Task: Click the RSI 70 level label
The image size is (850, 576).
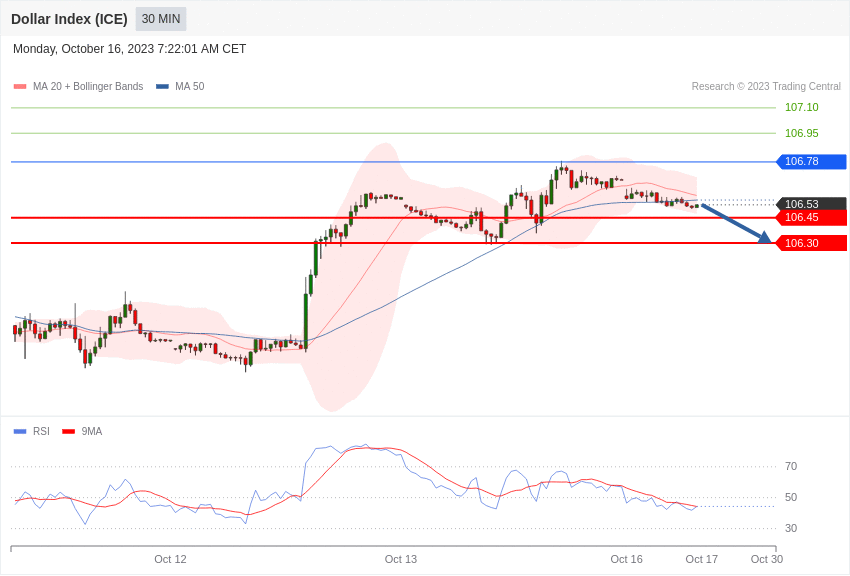Action: tap(791, 467)
